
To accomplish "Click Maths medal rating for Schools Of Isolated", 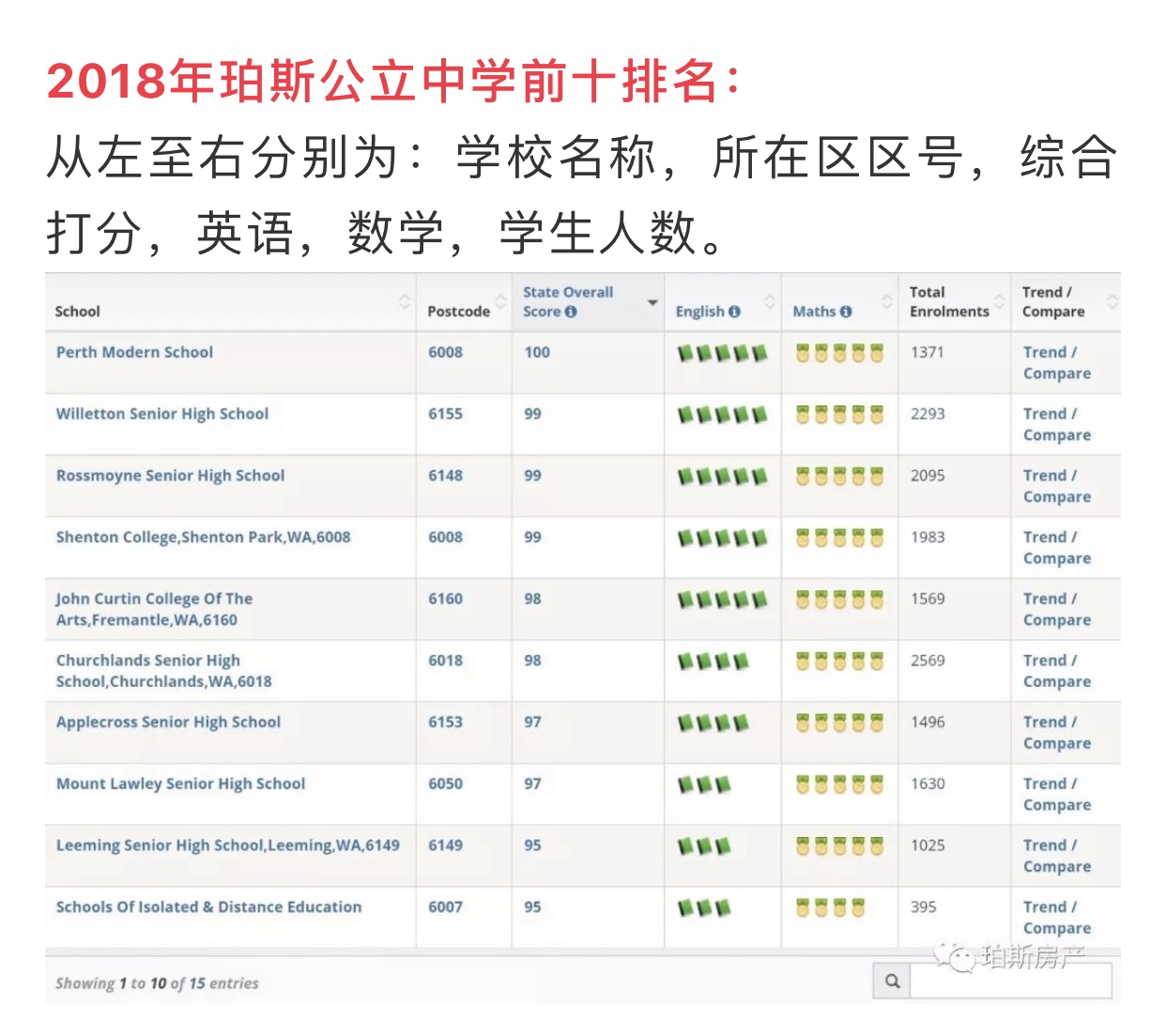I will pos(831,908).
